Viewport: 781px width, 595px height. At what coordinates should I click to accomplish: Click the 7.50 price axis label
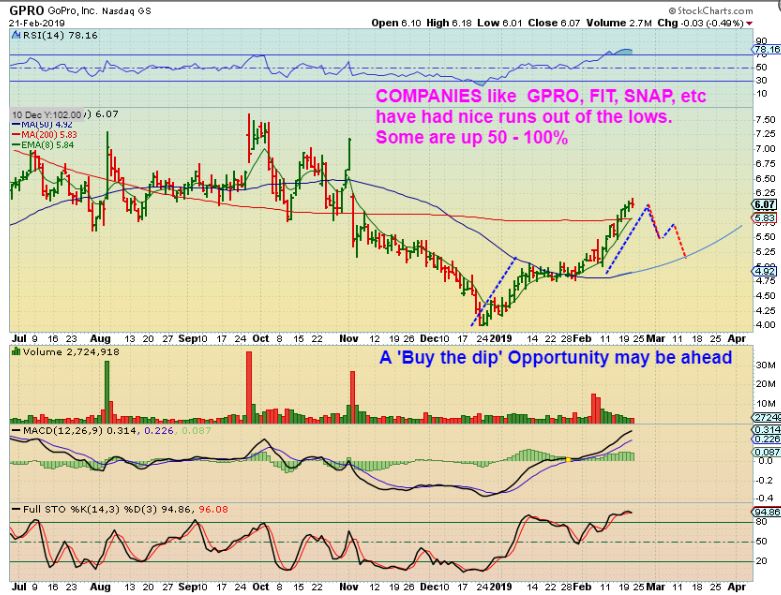766,119
